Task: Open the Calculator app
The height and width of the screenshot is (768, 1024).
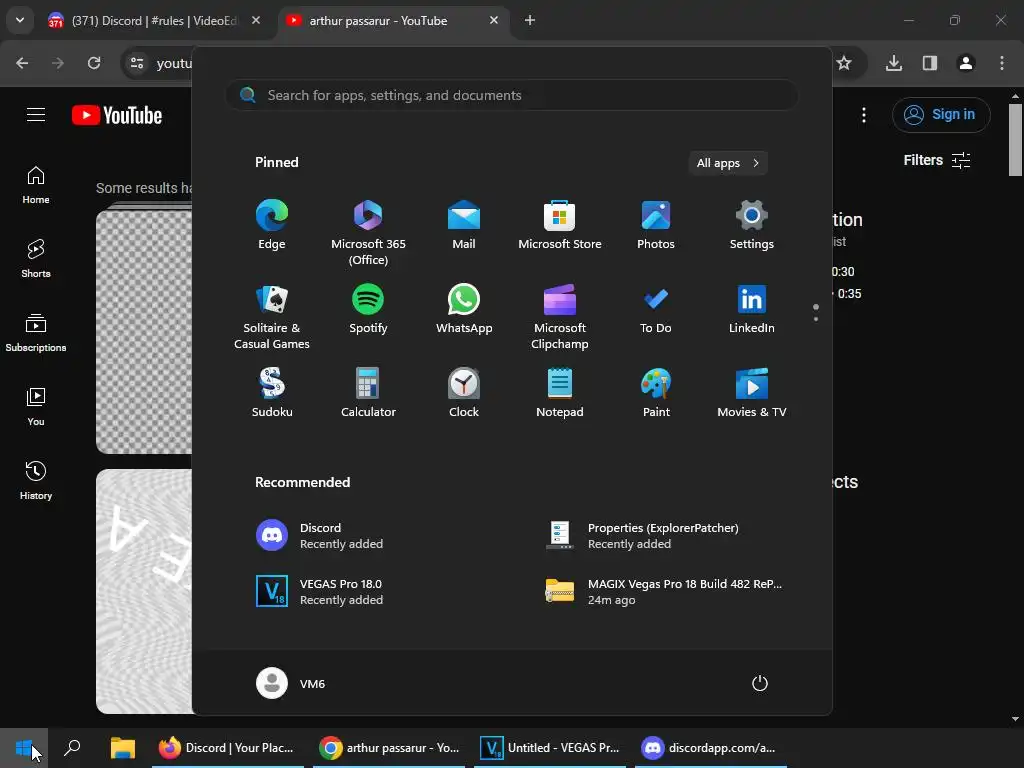Action: click(368, 393)
